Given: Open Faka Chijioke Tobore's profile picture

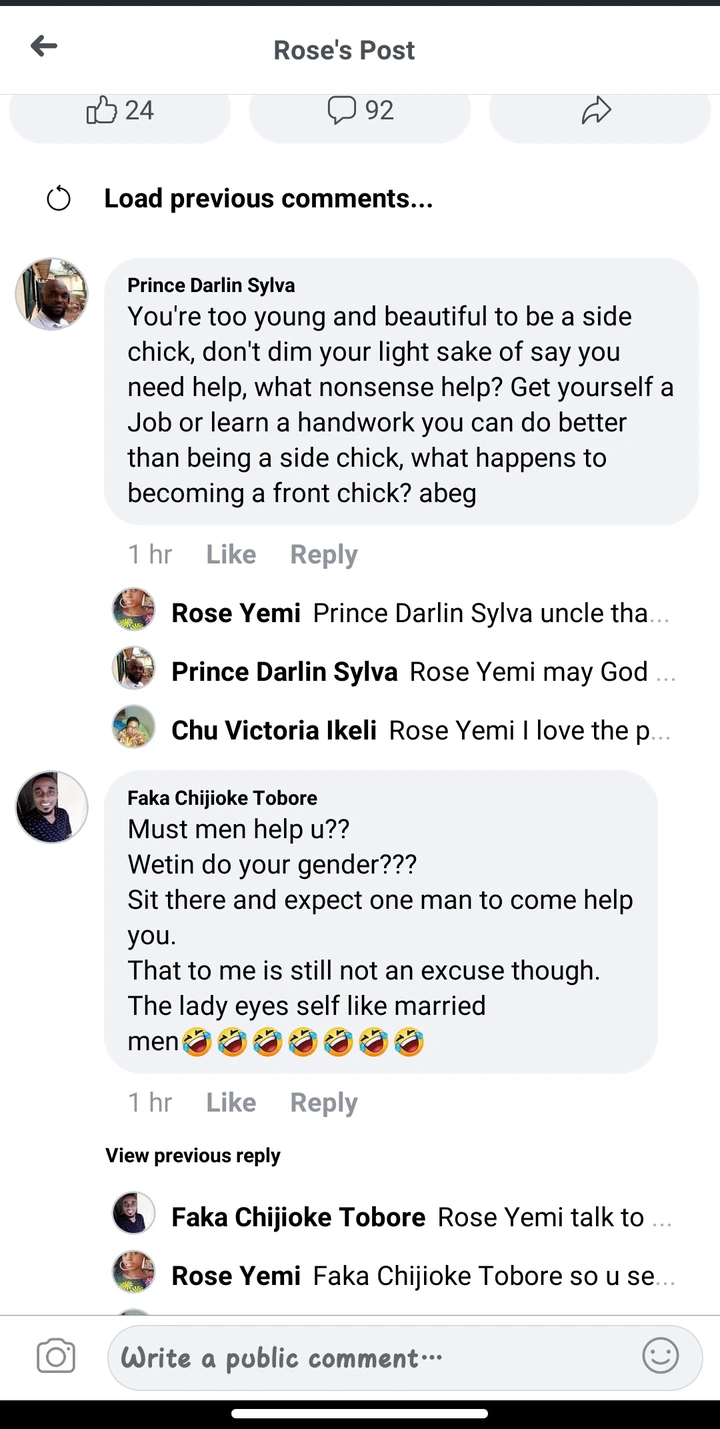Looking at the screenshot, I should [52, 807].
